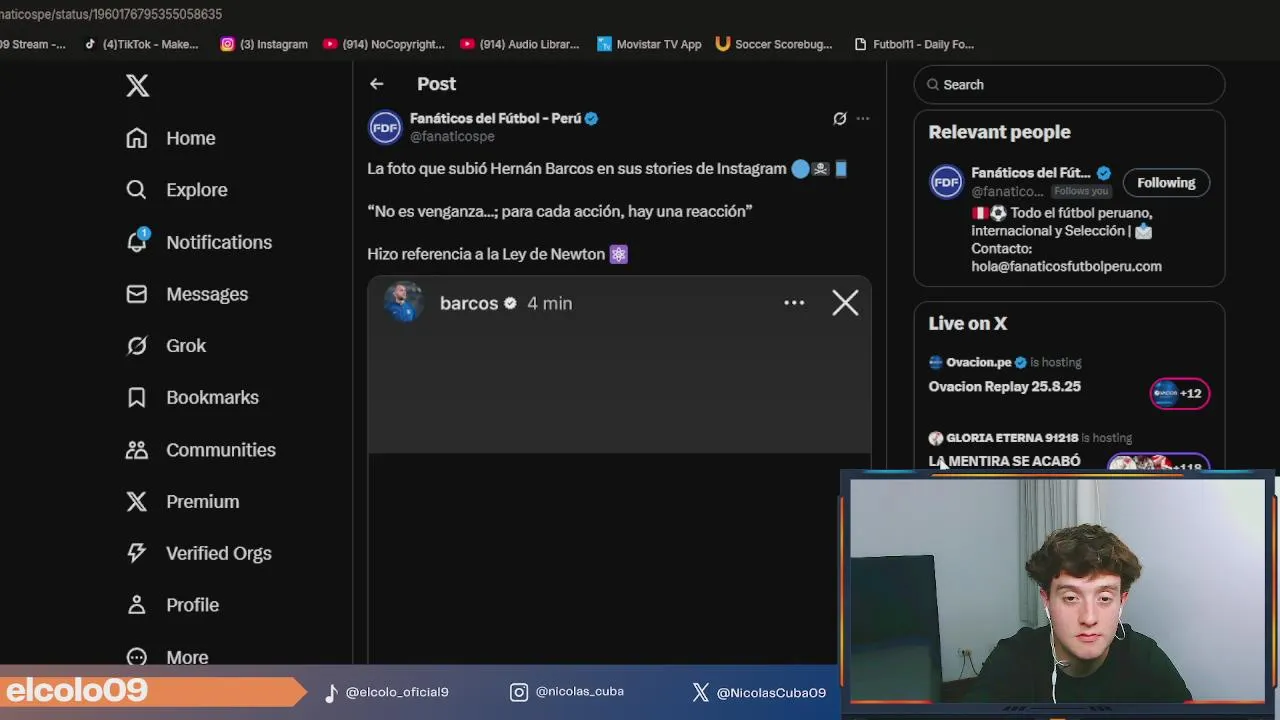Open Verified Orgs page
1280x720 pixels.
(x=219, y=553)
